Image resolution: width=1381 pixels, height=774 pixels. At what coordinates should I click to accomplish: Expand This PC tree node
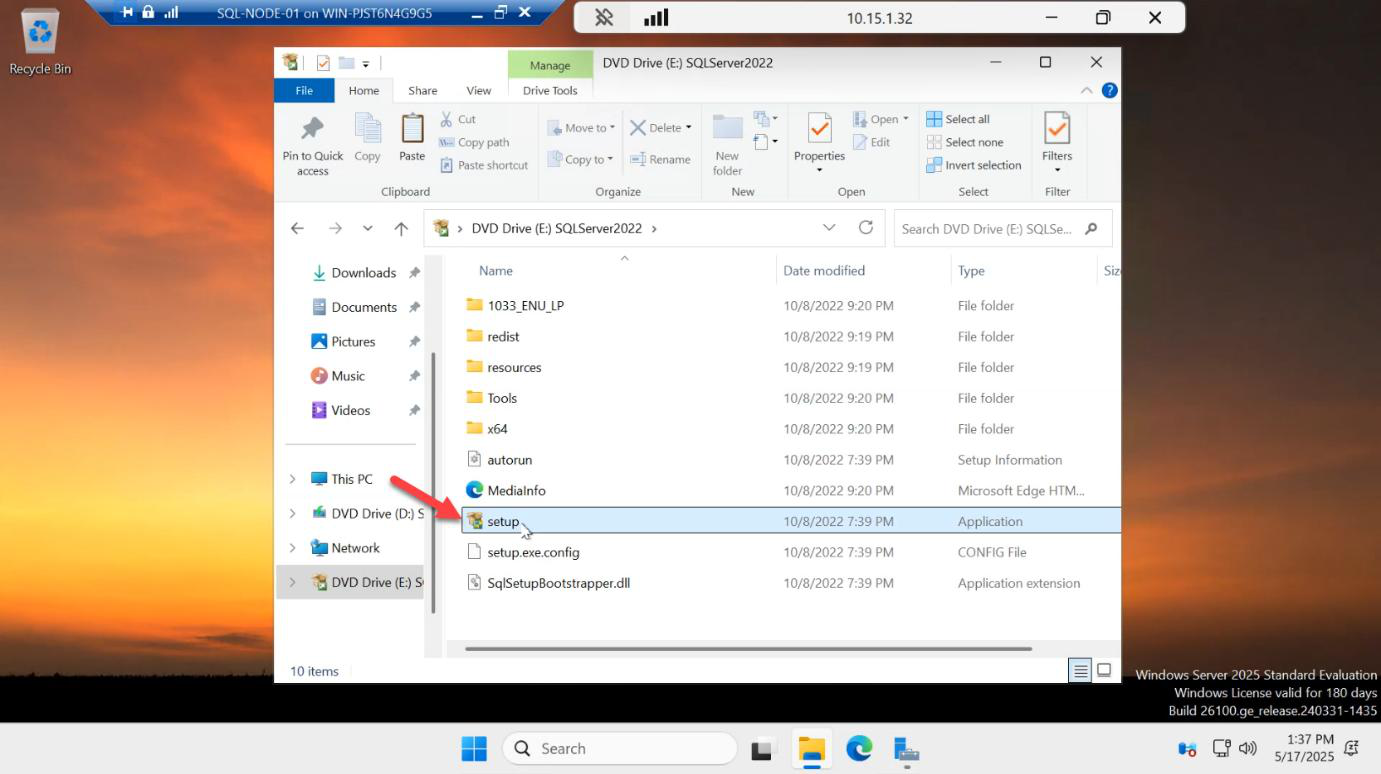292,479
